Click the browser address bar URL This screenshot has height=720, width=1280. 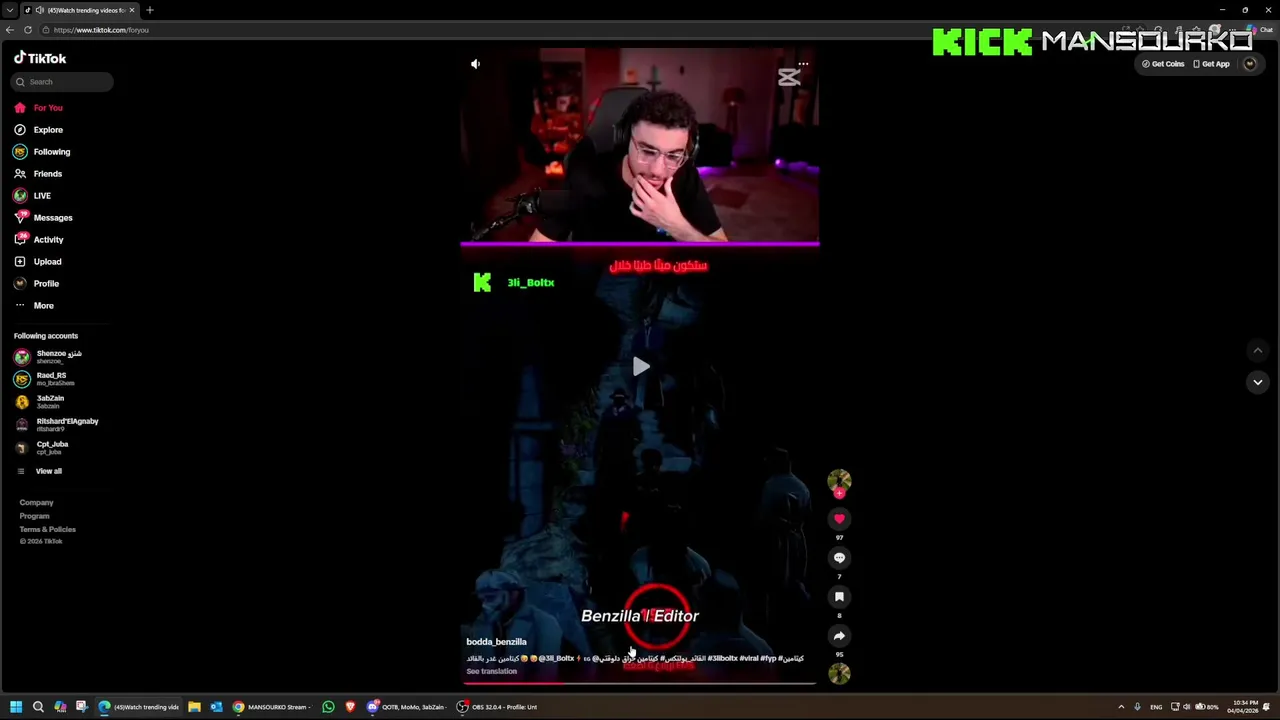point(101,30)
